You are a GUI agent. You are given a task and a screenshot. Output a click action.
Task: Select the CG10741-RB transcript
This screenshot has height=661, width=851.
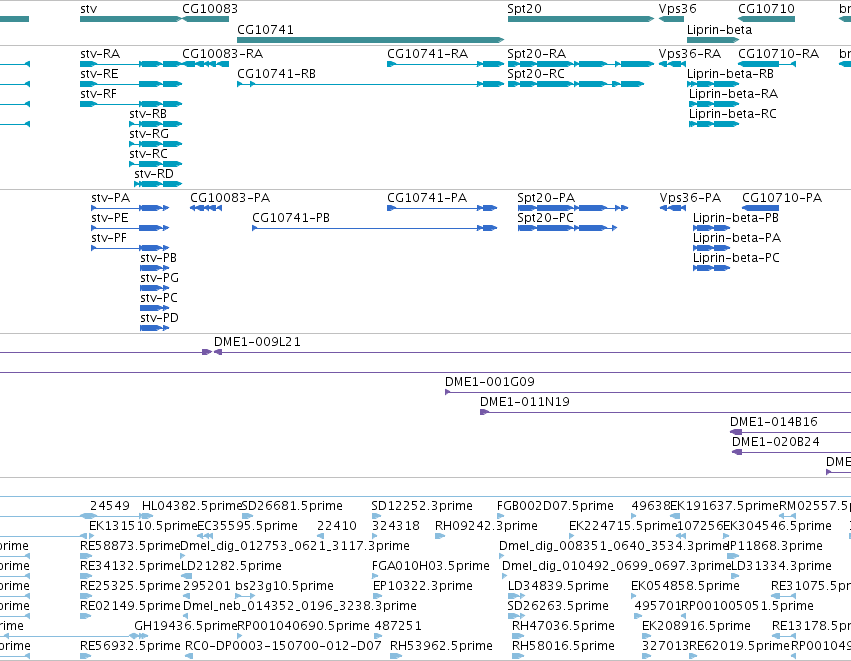371,84
